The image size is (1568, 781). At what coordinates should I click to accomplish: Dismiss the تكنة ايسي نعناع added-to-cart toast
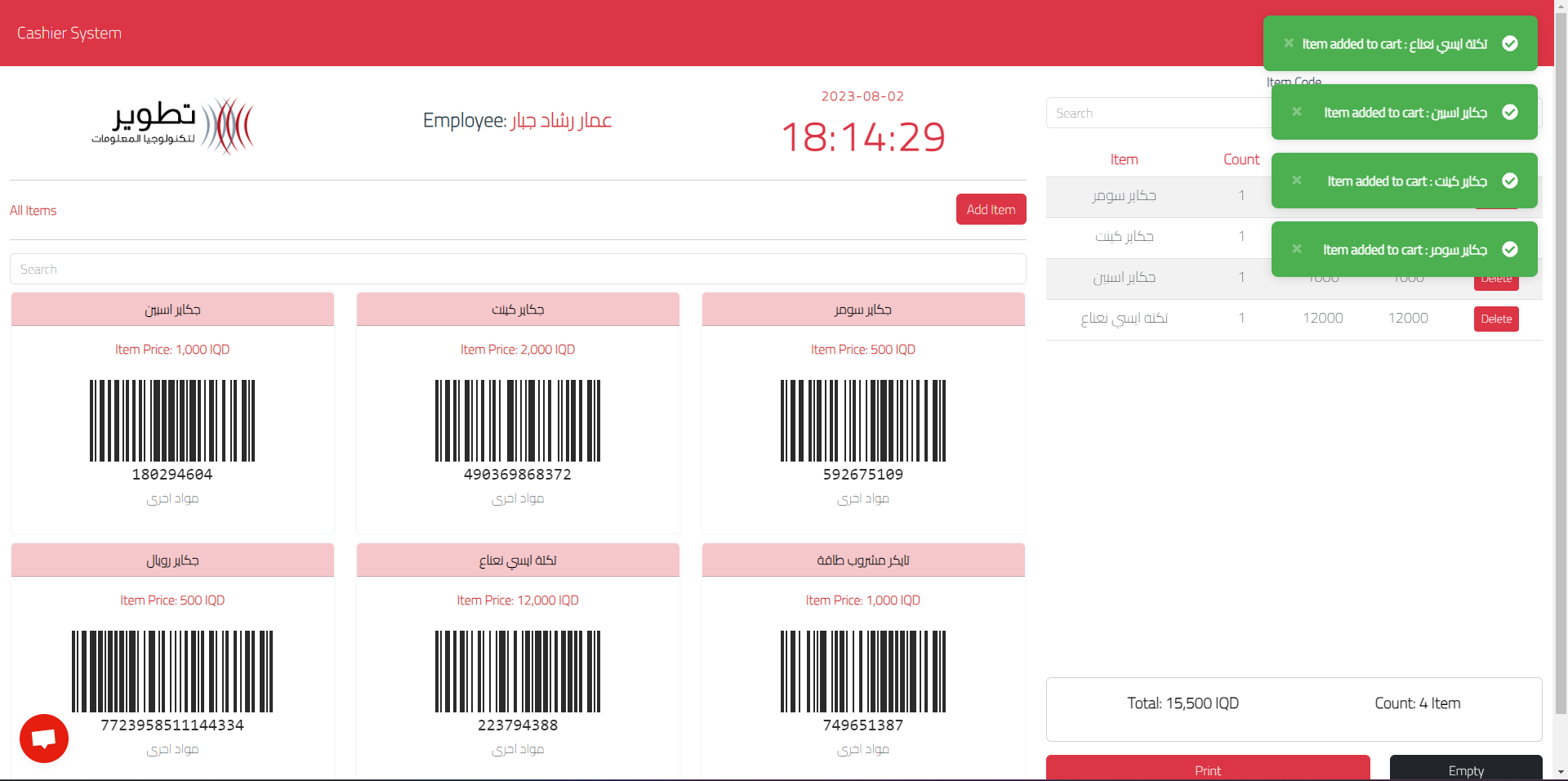1289,43
